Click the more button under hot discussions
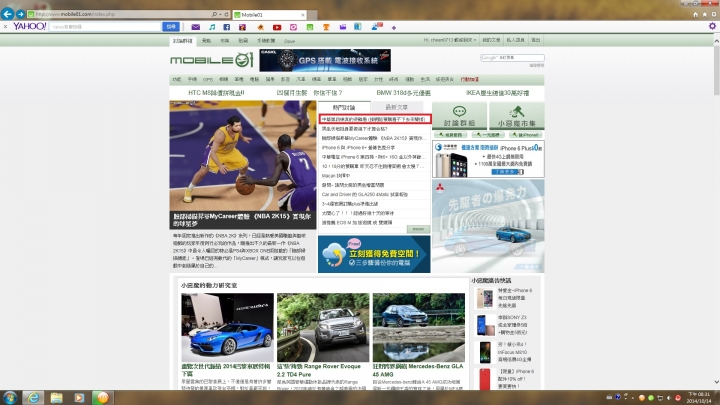720x405 pixels. (418, 229)
